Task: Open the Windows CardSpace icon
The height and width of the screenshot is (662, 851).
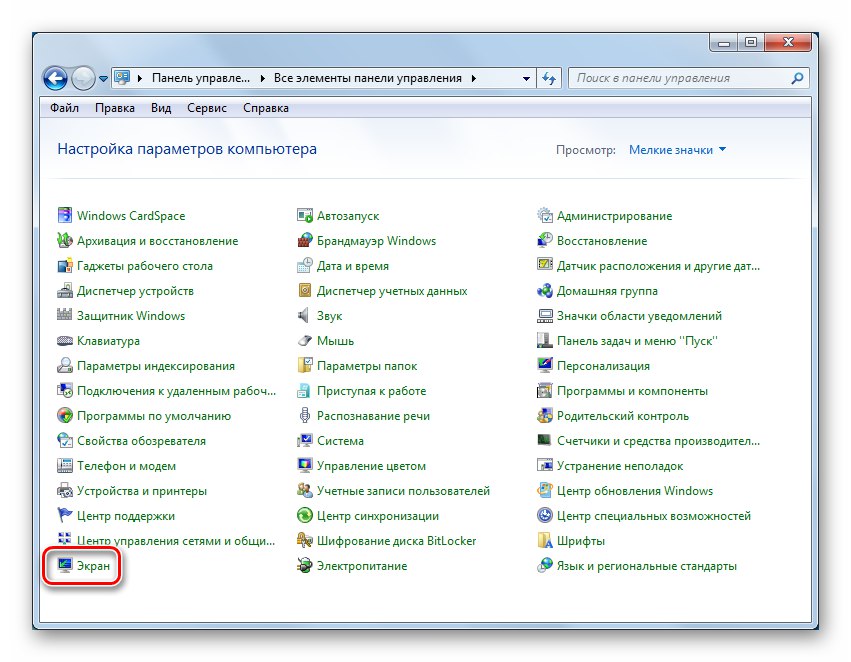Action: [65, 215]
